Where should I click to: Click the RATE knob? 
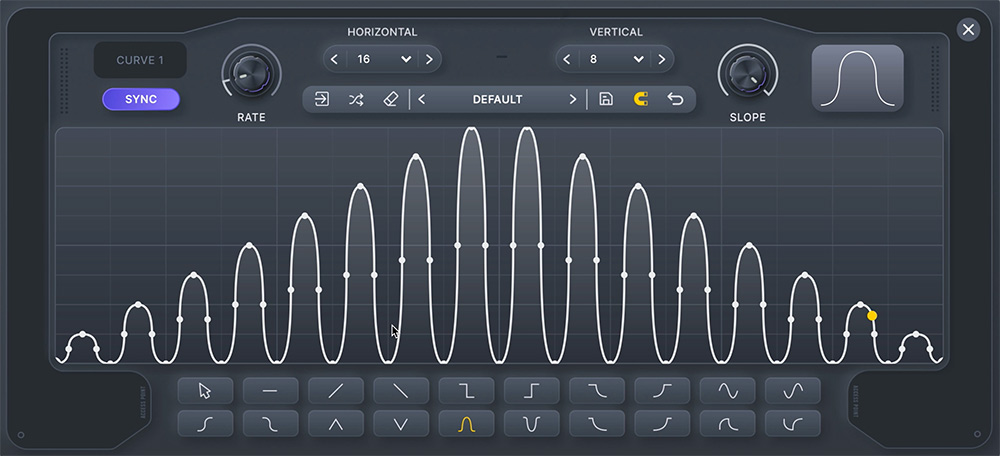pos(251,73)
